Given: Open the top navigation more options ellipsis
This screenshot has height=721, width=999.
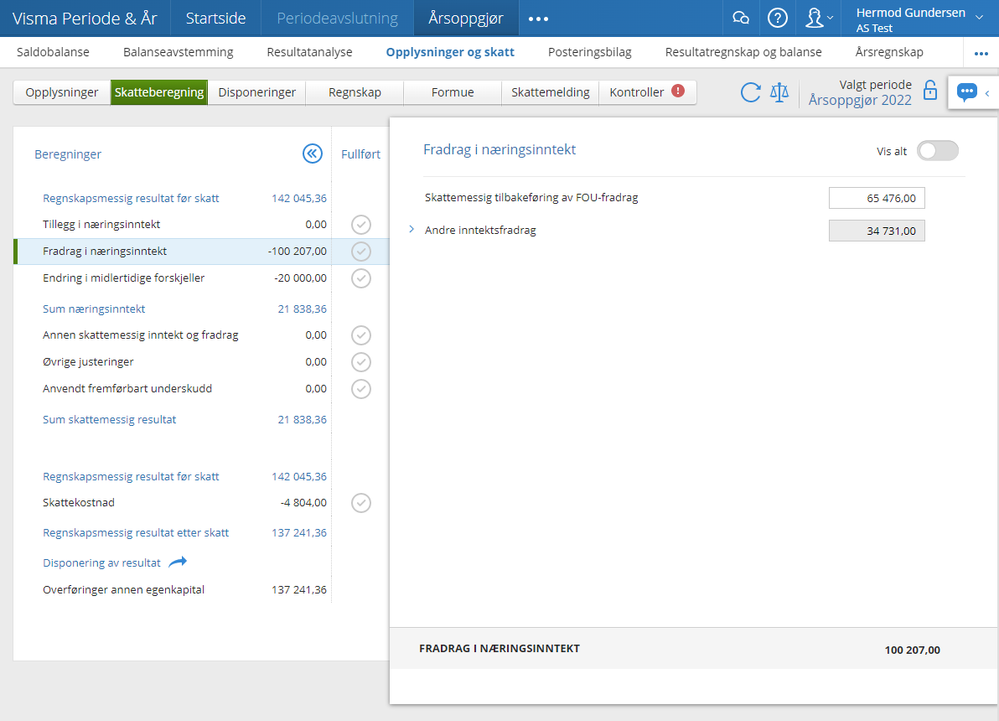Looking at the screenshot, I should pyautogui.click(x=538, y=19).
